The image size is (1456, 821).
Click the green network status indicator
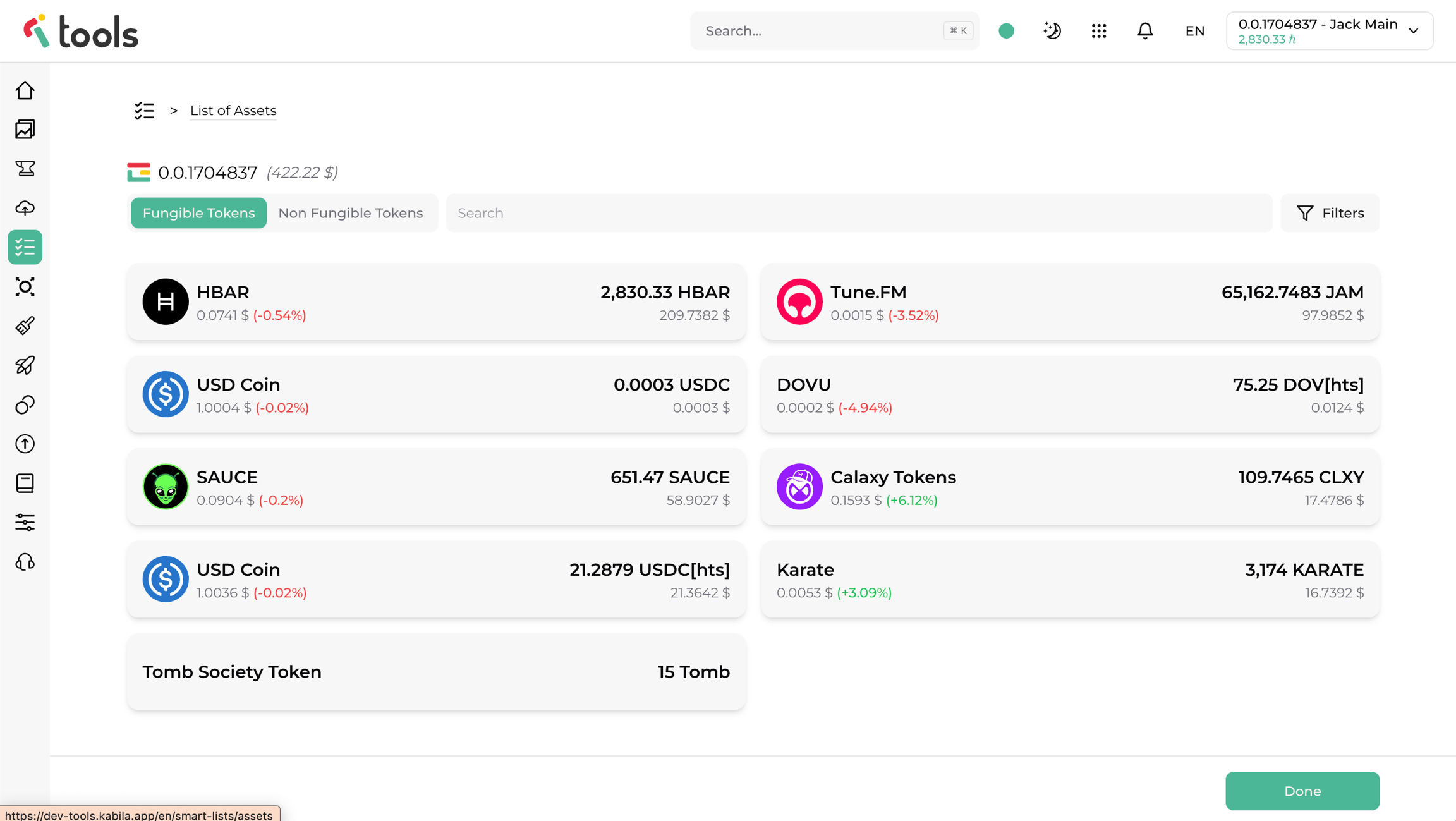1007,31
